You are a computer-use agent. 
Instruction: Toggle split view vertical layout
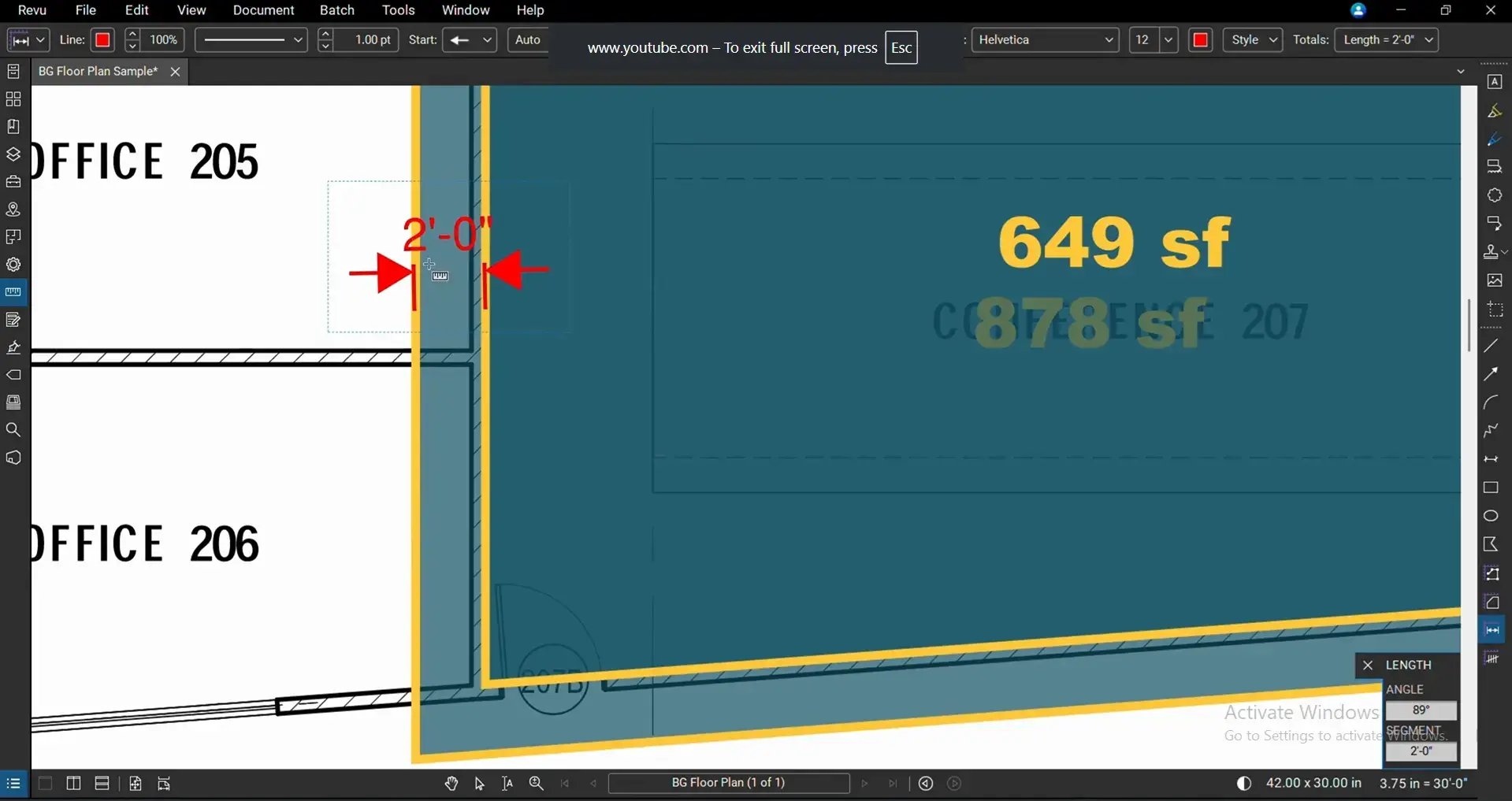(x=73, y=784)
